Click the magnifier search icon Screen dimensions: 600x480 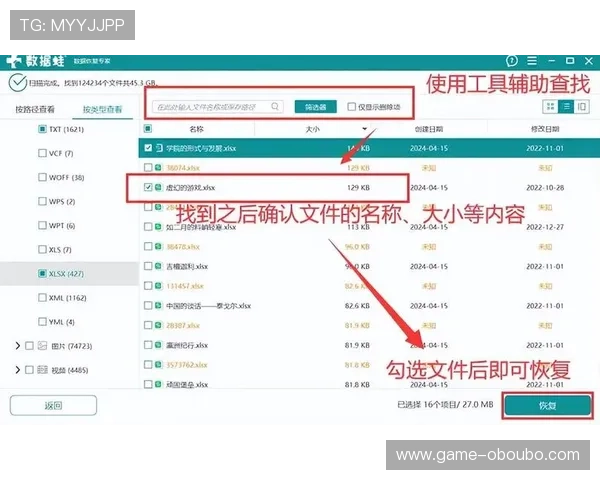(275, 106)
